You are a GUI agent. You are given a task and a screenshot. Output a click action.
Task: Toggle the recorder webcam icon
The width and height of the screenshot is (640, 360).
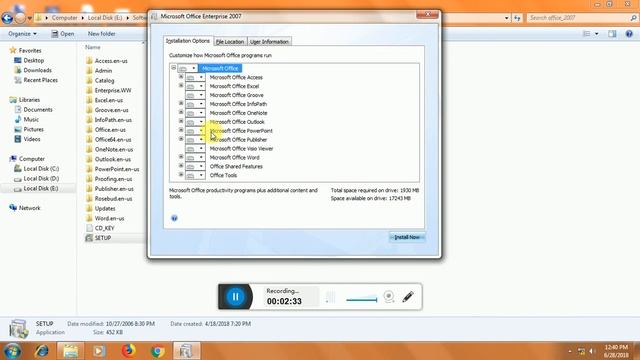389,297
